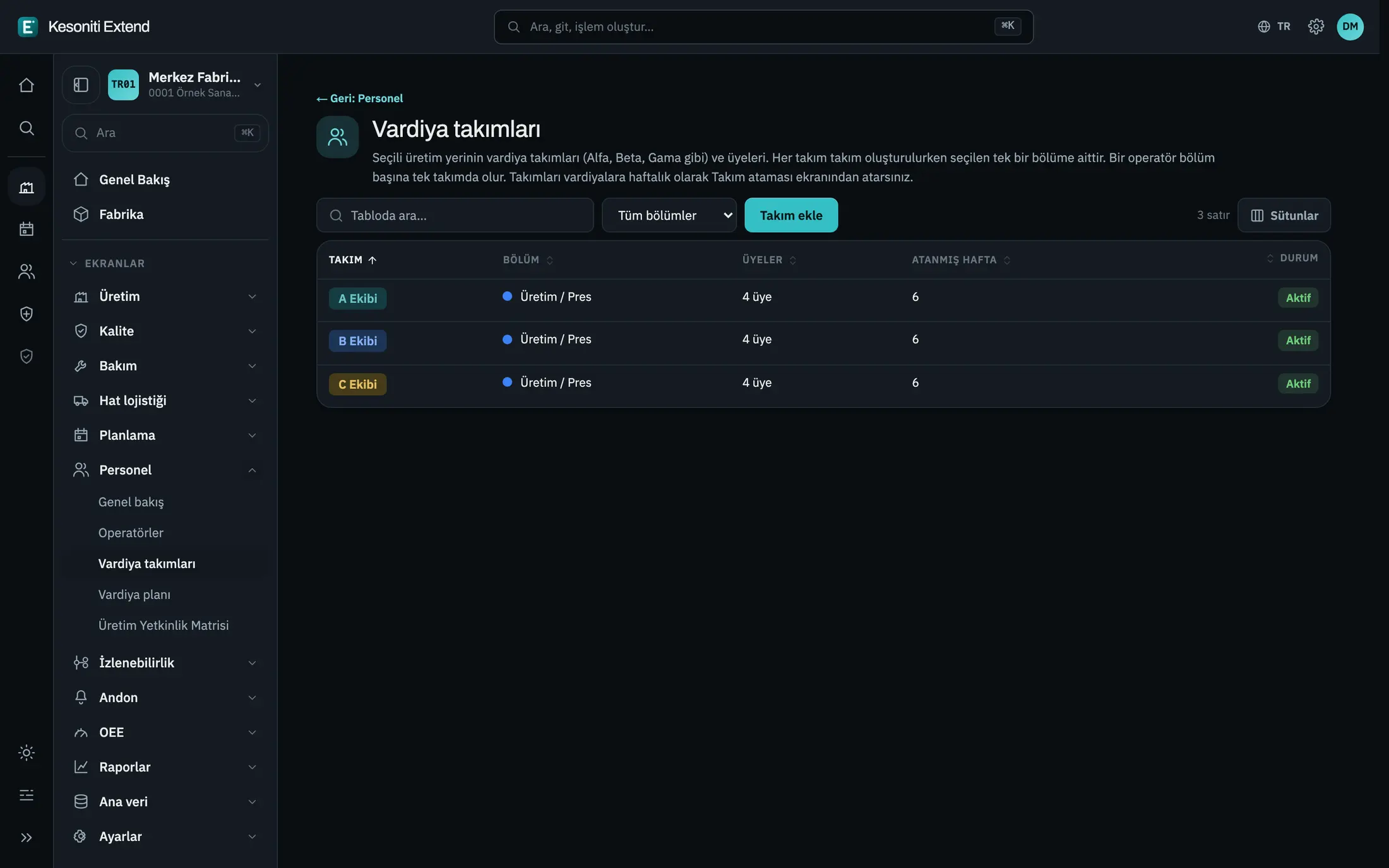Expand the Hat lojistiği section
Image resolution: width=1389 pixels, height=868 pixels.
pos(165,400)
